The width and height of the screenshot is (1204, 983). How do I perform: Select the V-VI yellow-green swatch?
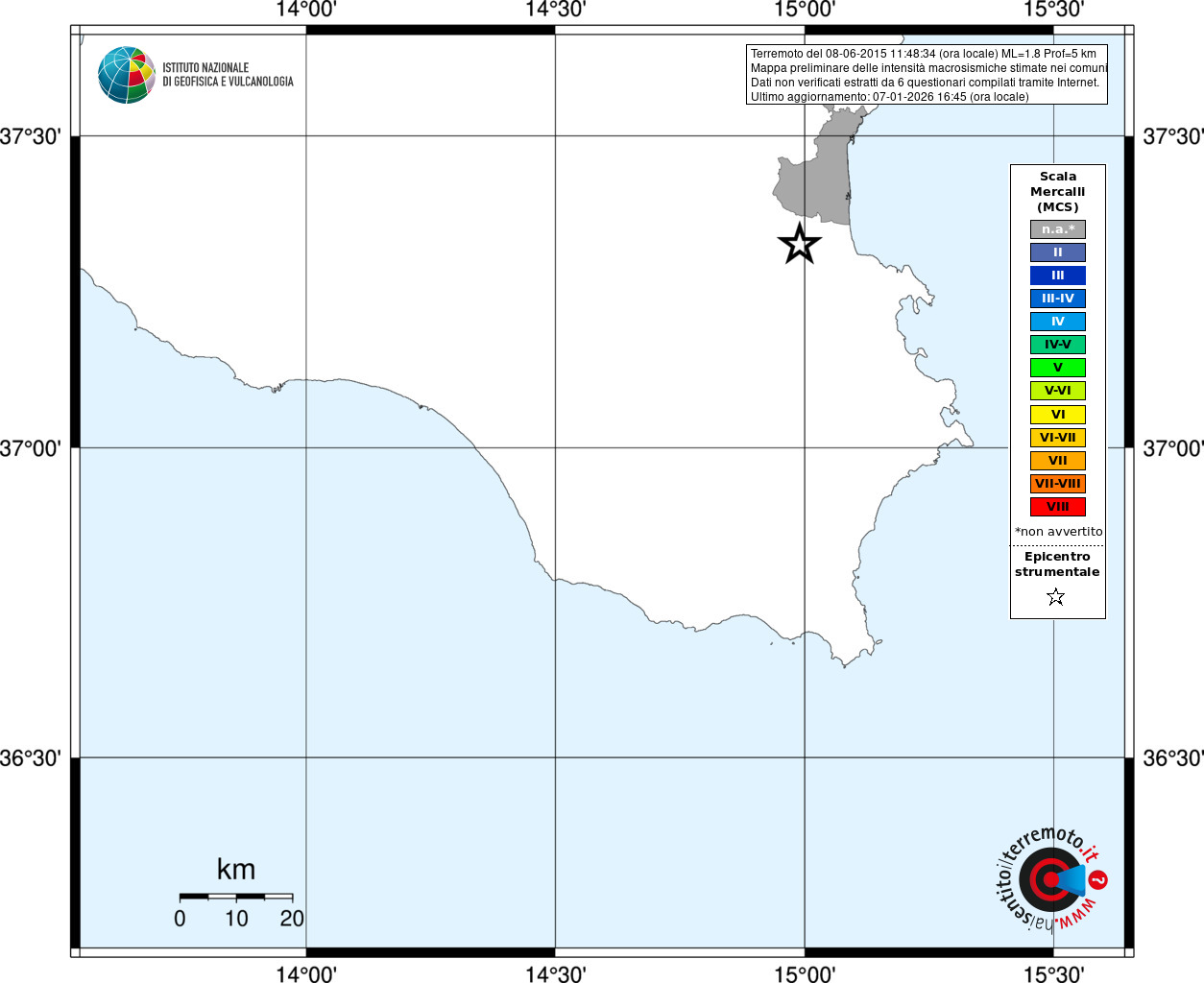tap(1058, 391)
